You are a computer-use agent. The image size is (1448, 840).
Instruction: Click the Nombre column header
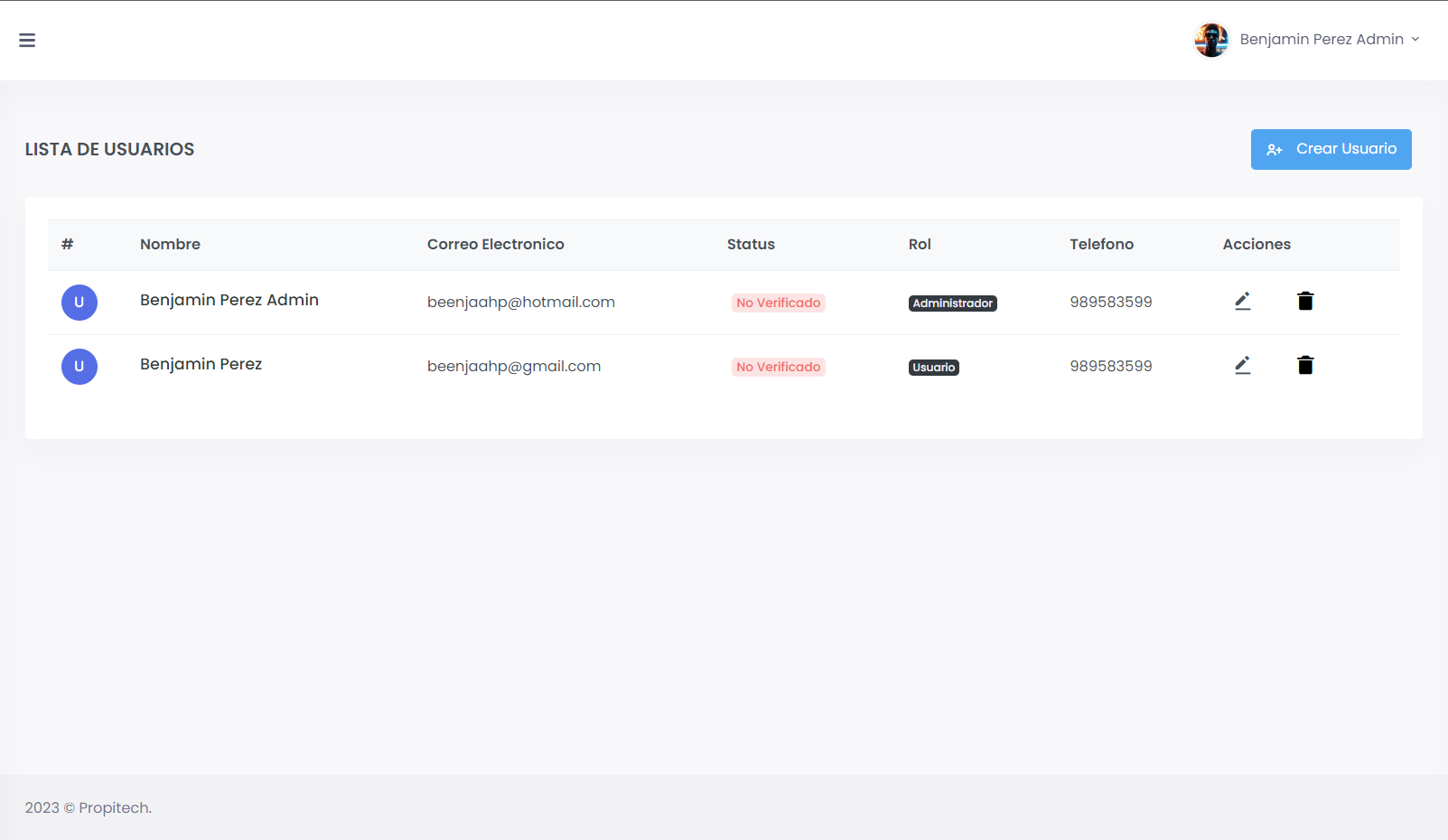pyautogui.click(x=170, y=244)
